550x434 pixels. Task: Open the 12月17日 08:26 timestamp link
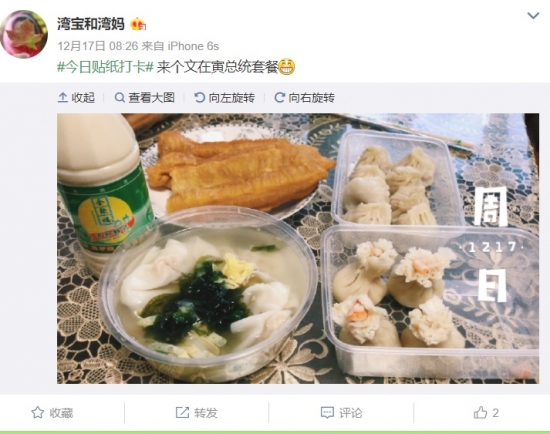click(98, 46)
